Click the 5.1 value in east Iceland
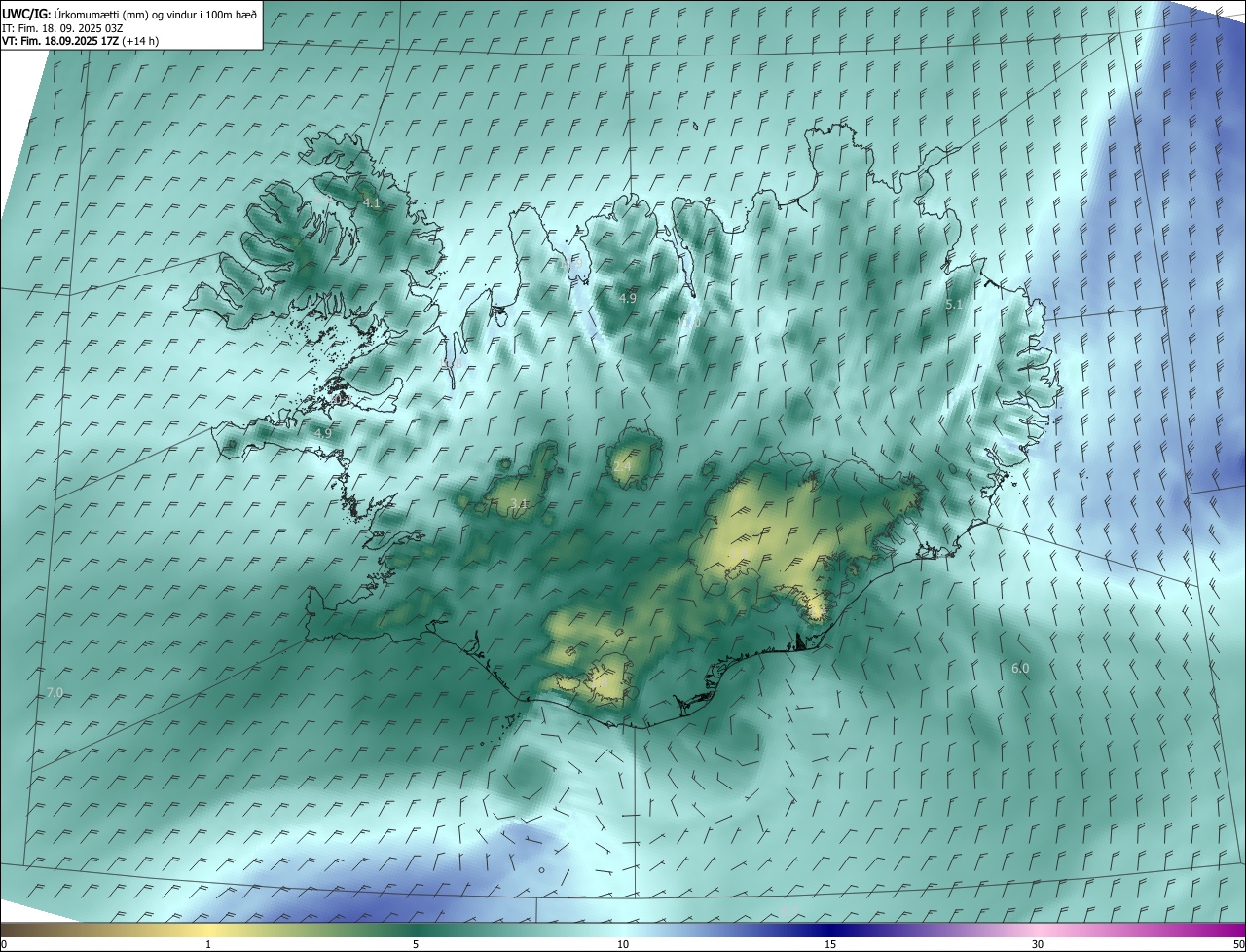 coord(954,305)
